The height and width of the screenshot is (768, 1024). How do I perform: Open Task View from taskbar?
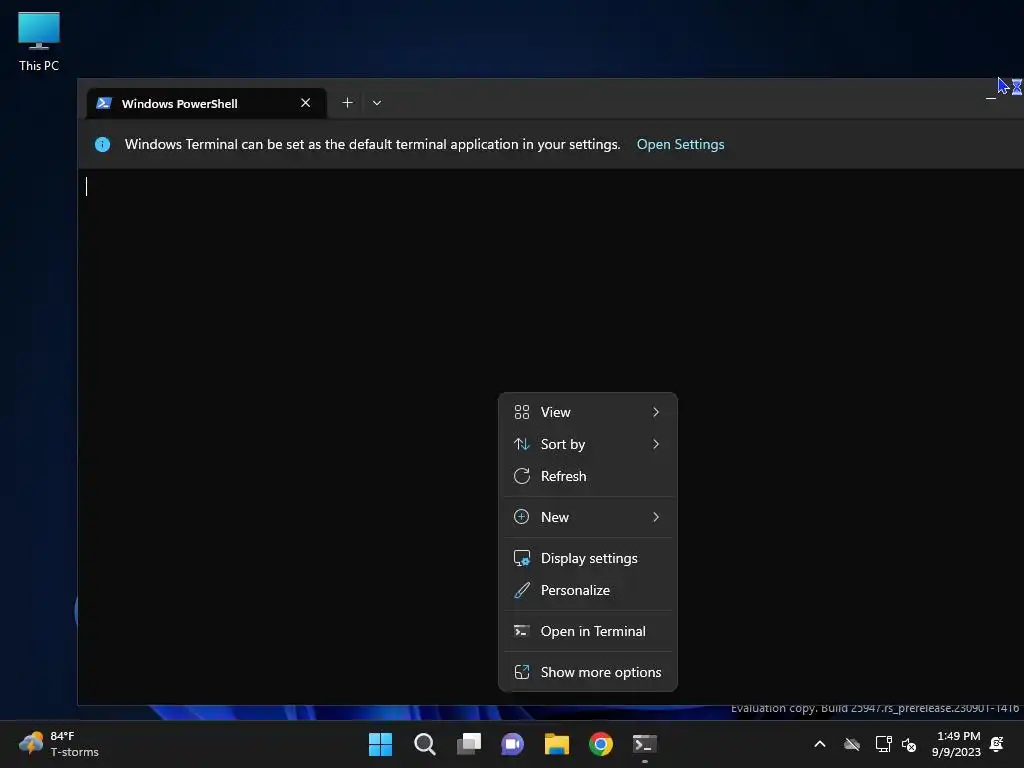[469, 744]
